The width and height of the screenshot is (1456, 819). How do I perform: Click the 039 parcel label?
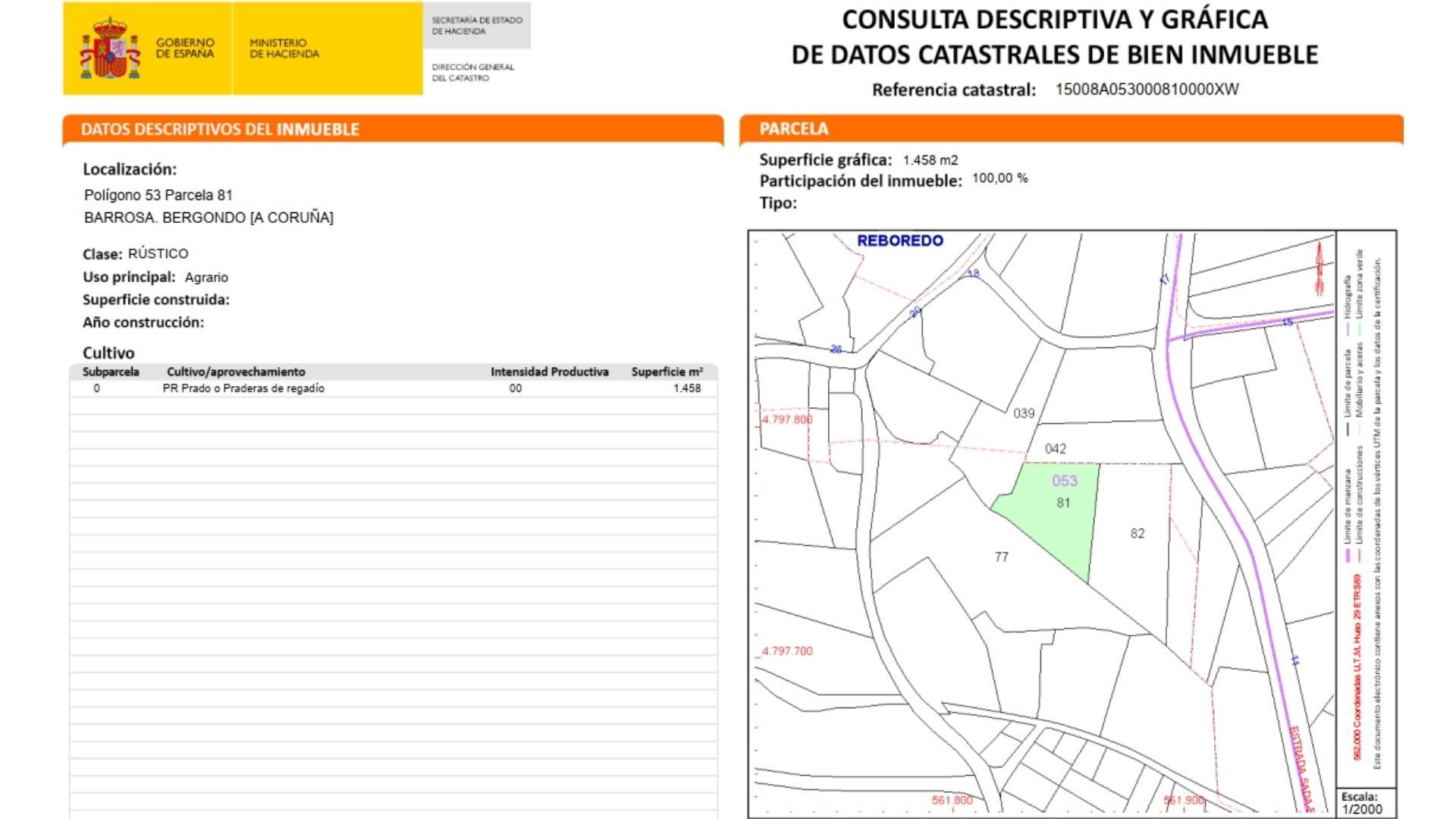[x=1023, y=413]
